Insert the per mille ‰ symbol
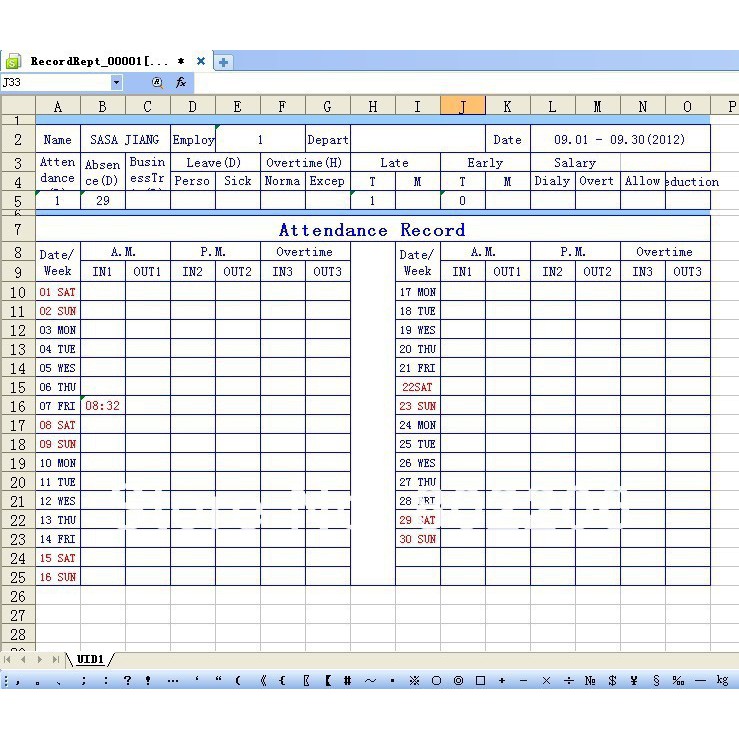 [x=678, y=681]
